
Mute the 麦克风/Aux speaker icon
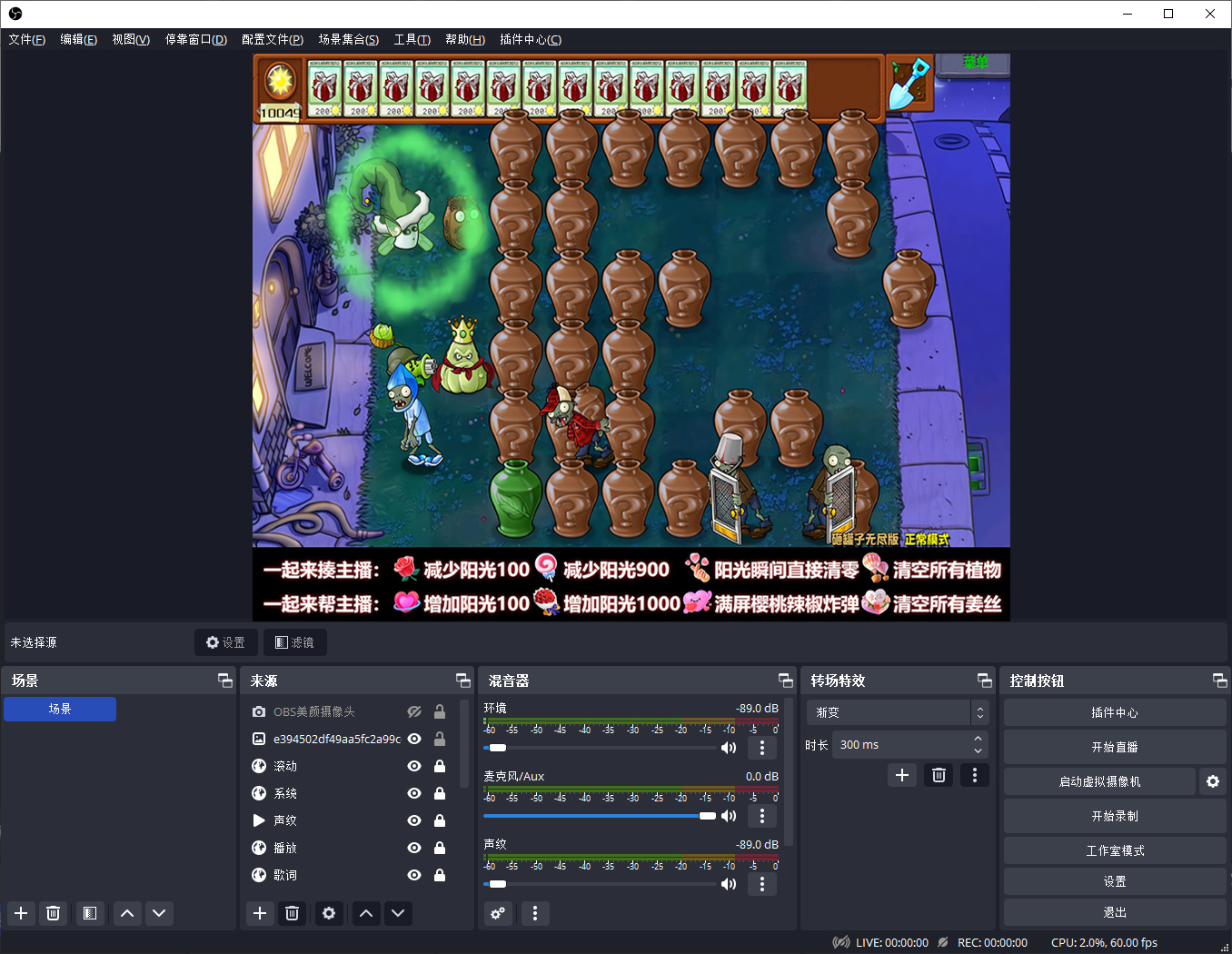(x=729, y=816)
